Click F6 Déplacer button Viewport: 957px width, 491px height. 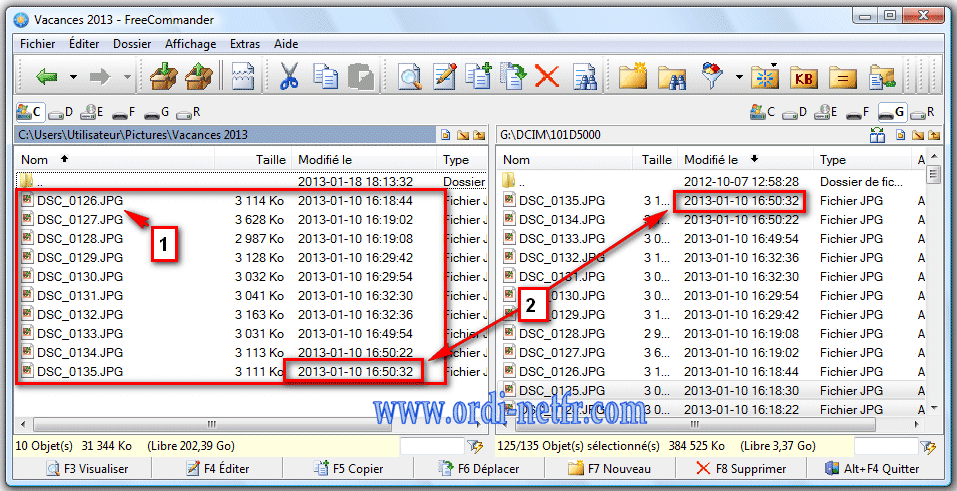coord(478,469)
